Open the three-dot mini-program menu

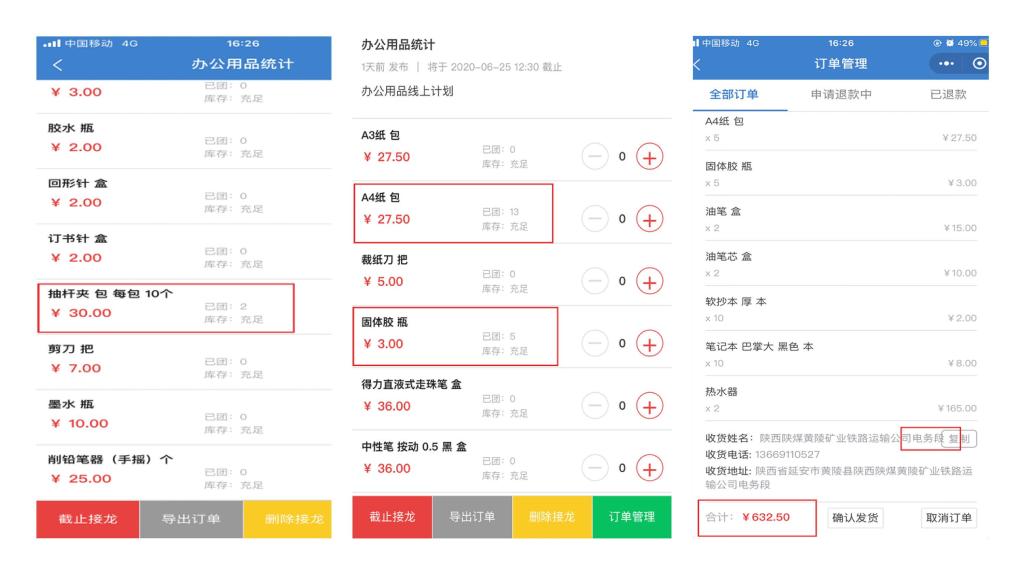click(x=943, y=64)
